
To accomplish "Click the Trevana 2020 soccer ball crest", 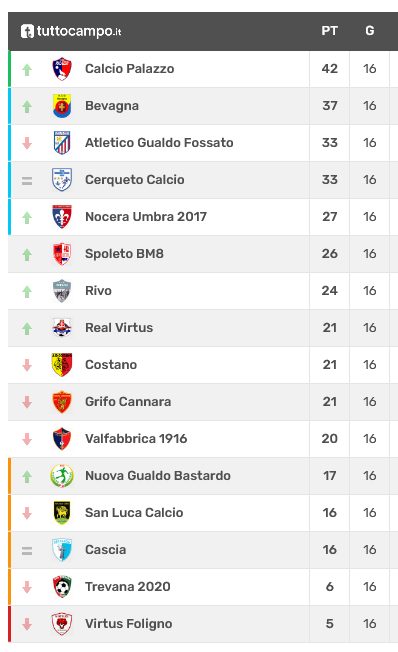I will [x=62, y=587].
